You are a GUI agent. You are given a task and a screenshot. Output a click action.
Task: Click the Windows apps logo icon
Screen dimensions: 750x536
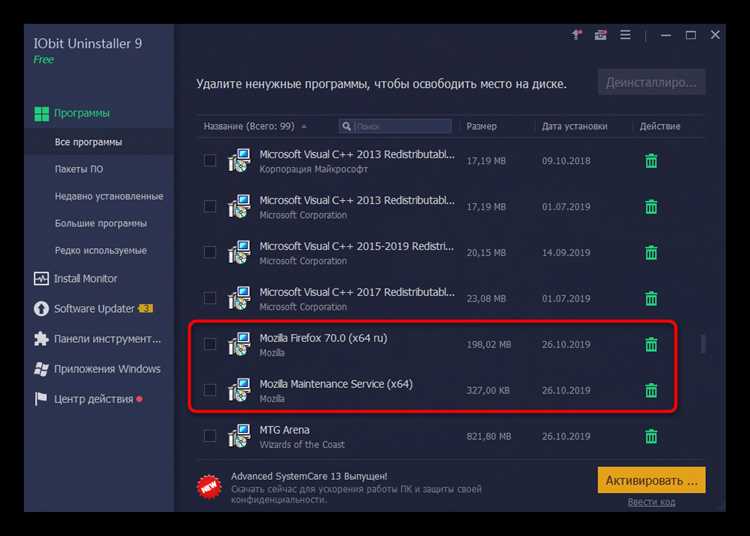tap(41, 369)
